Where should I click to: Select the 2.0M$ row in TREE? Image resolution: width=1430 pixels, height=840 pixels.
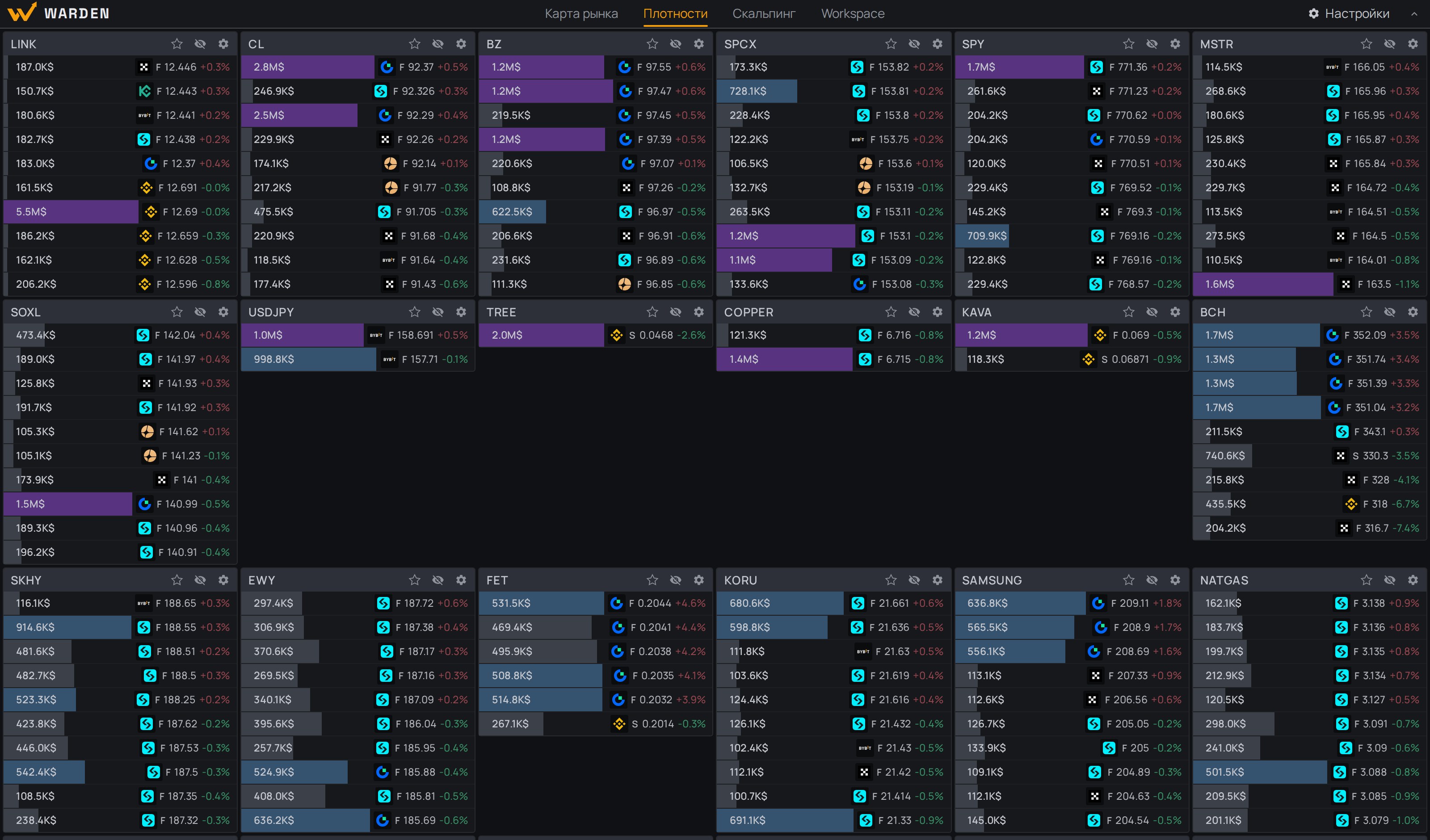point(595,335)
